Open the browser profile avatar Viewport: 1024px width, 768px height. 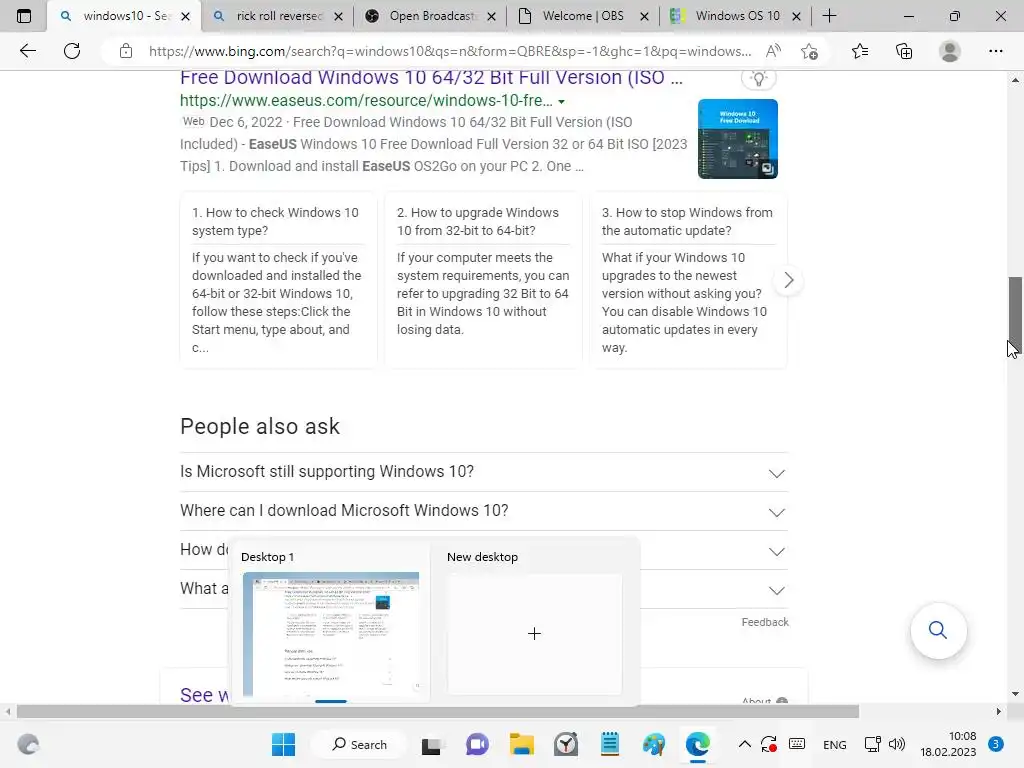[950, 51]
